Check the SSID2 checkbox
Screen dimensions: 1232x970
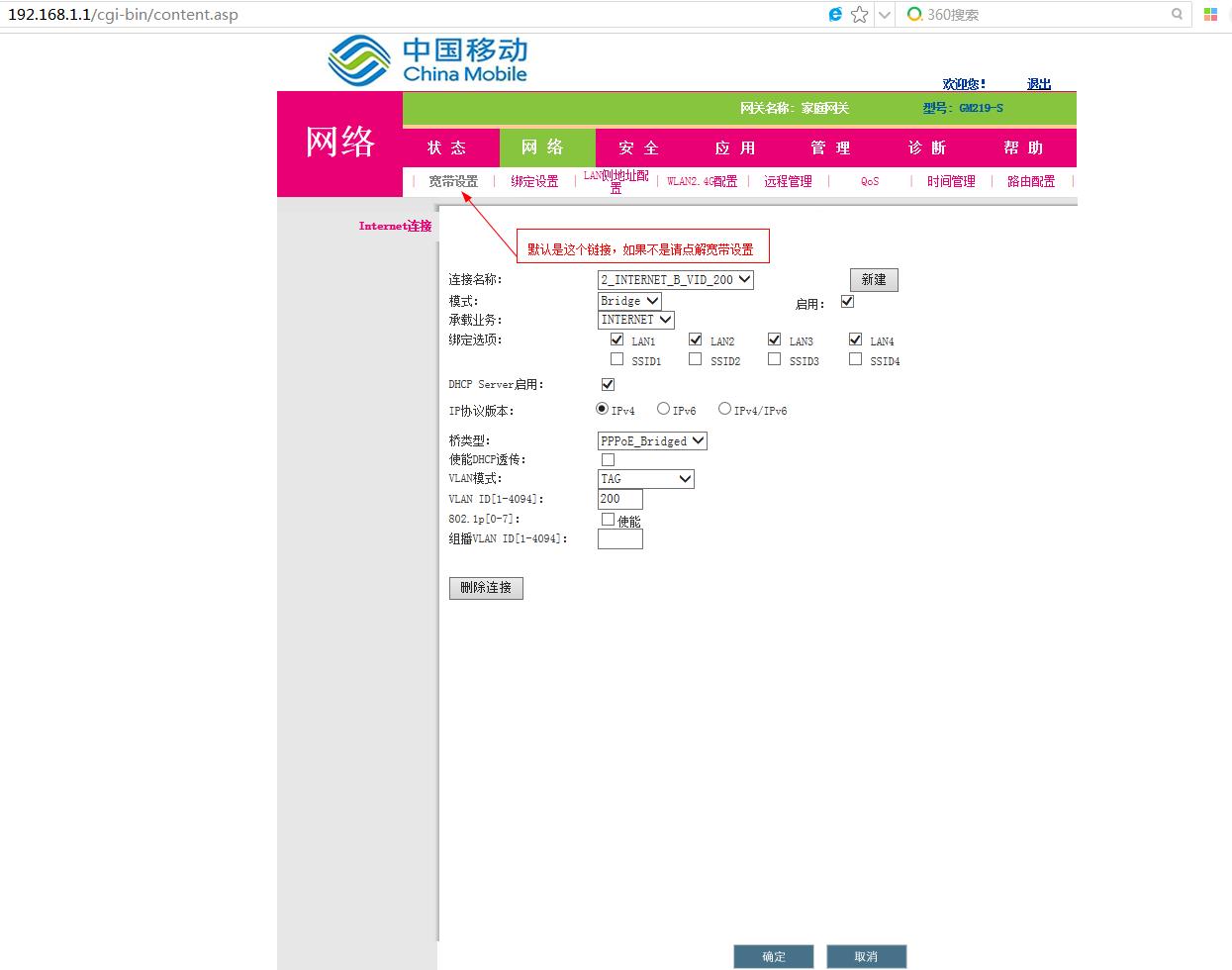pyautogui.click(x=695, y=358)
